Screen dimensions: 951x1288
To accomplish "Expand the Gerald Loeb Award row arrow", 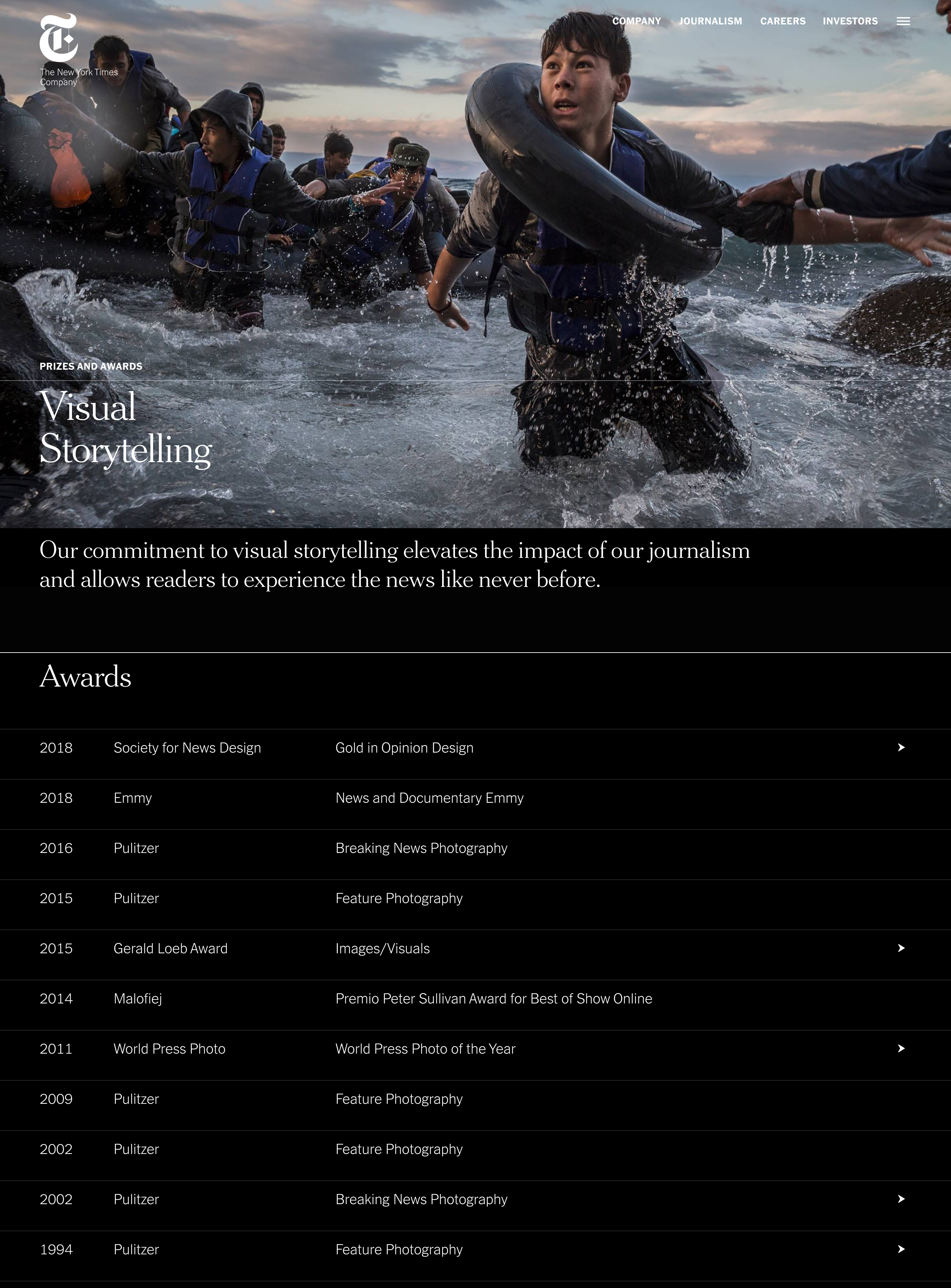I will tap(901, 948).
